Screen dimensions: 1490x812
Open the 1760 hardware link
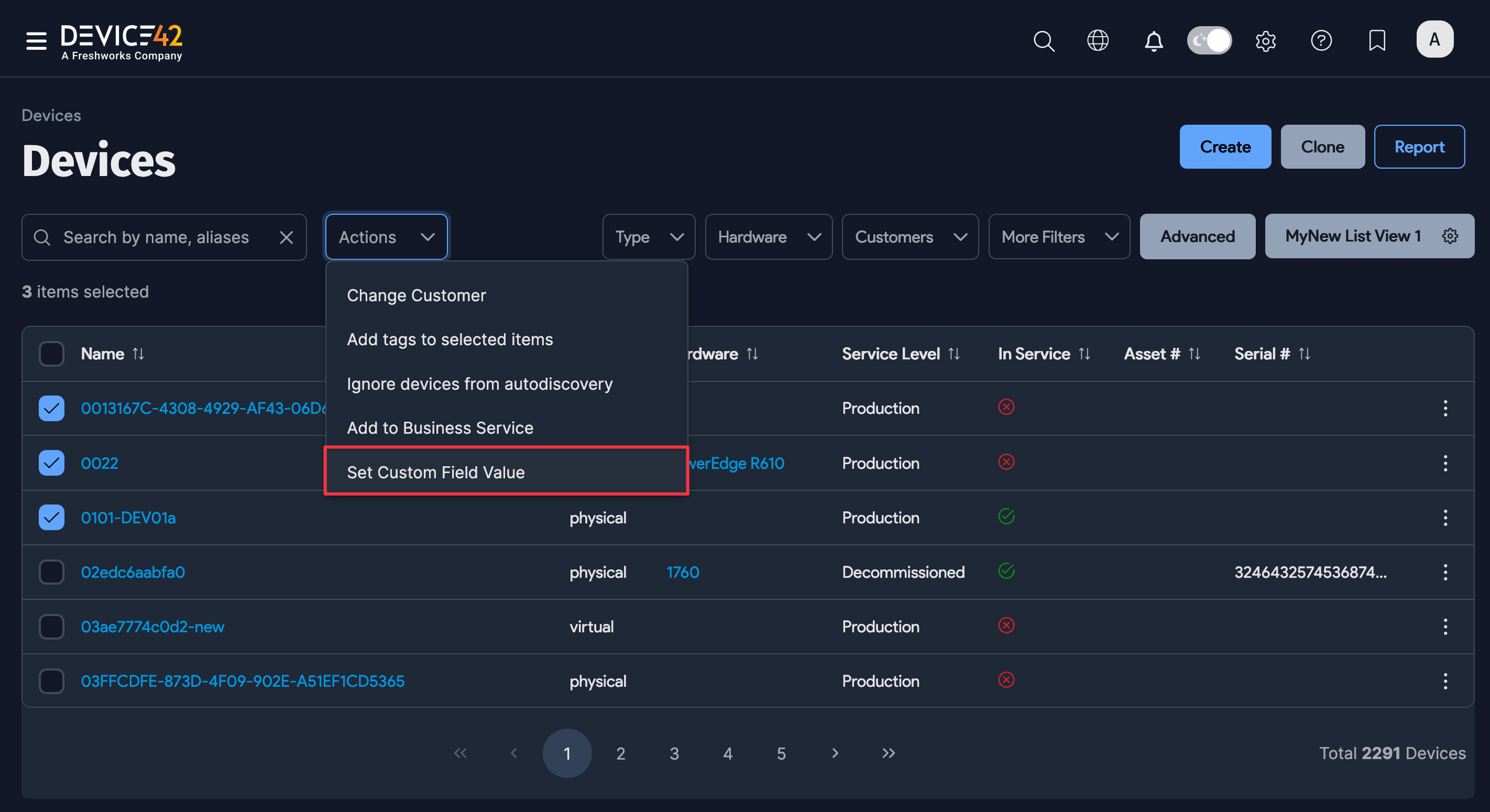pos(683,572)
